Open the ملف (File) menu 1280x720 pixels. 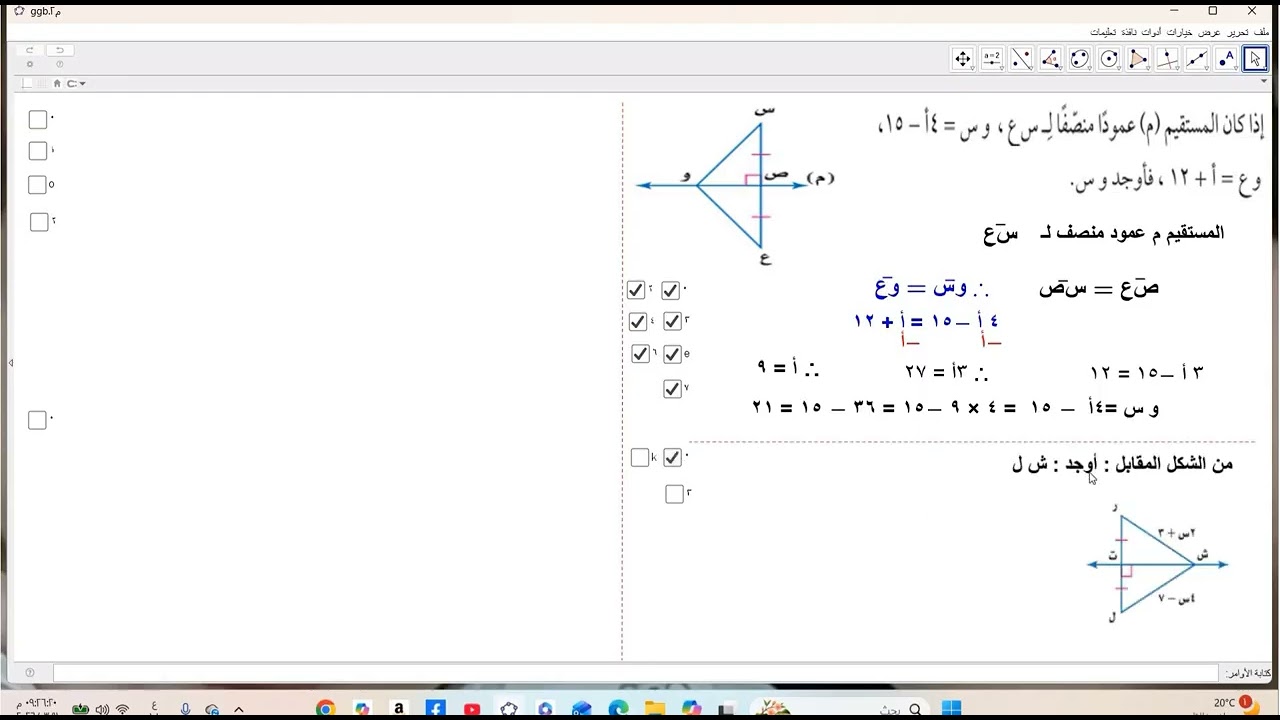pos(1260,32)
